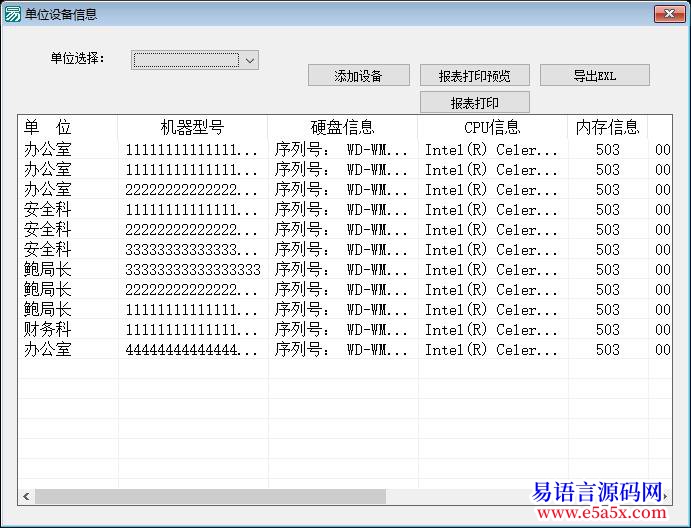
Task: Click the horizontal scrollbar left arrow
Action: click(26, 496)
